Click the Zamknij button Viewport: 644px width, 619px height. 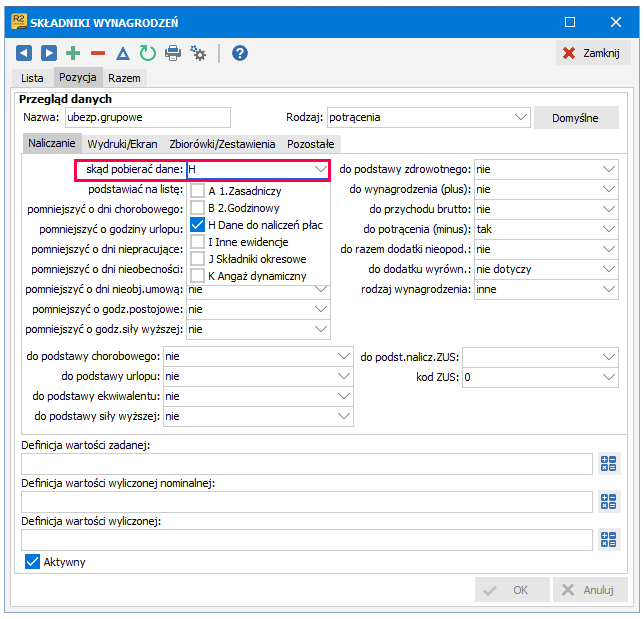593,53
